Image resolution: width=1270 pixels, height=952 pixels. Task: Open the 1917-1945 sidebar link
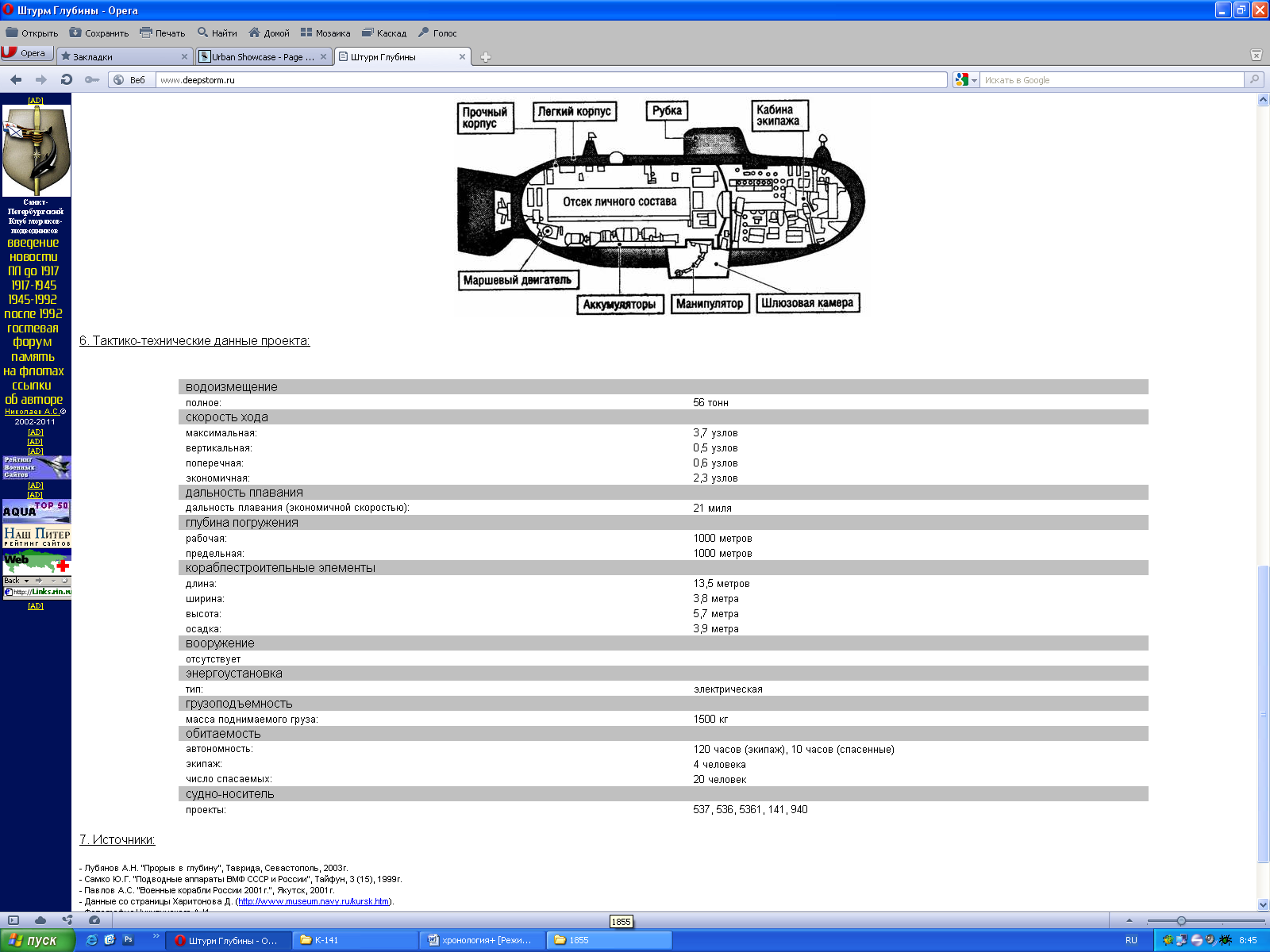33,286
